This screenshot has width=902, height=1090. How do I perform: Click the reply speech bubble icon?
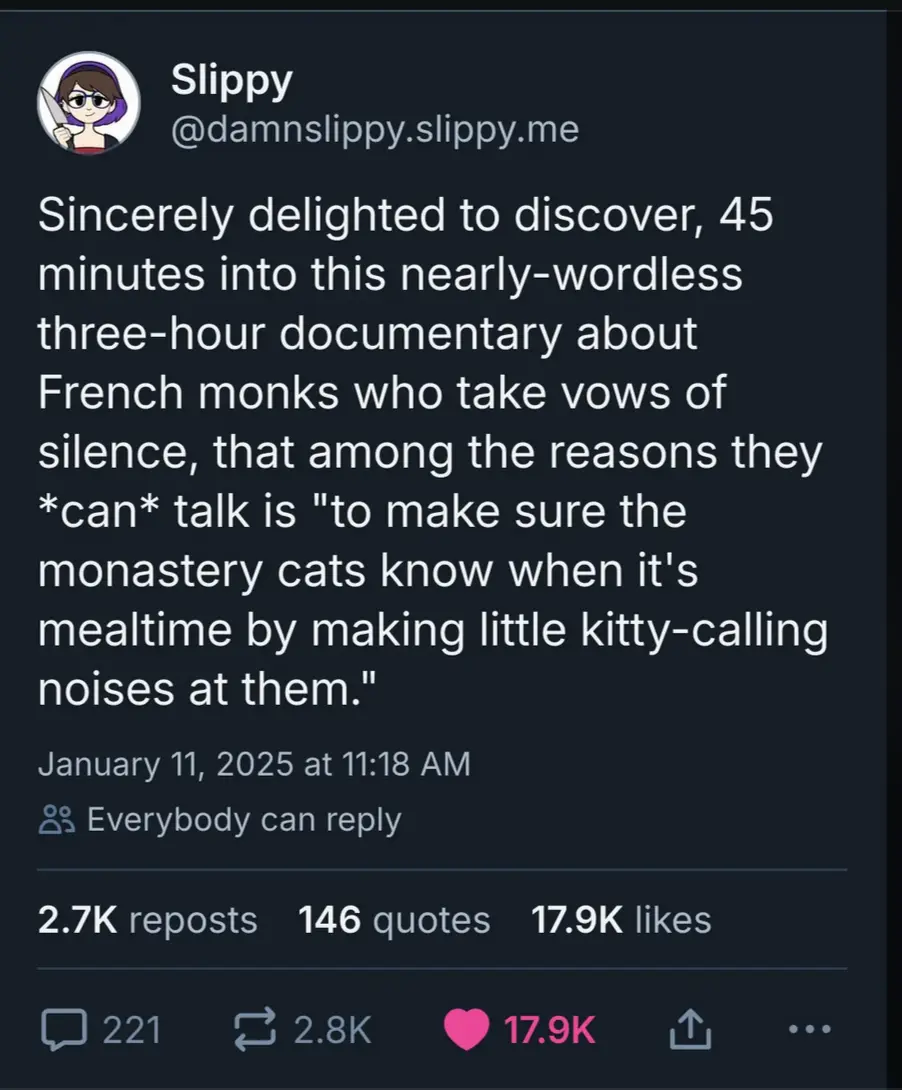tap(64, 1030)
